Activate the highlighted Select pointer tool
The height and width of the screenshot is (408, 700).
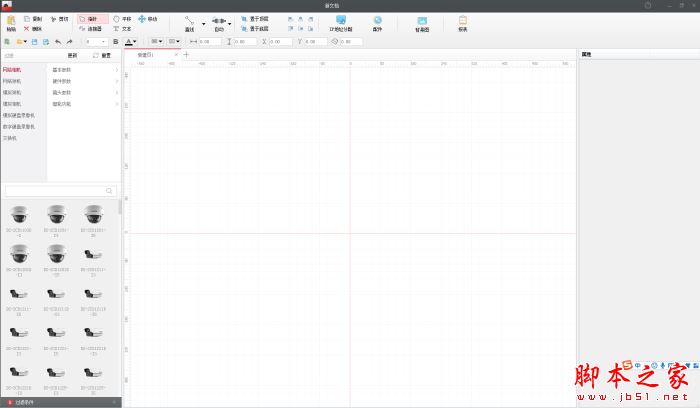(x=92, y=19)
